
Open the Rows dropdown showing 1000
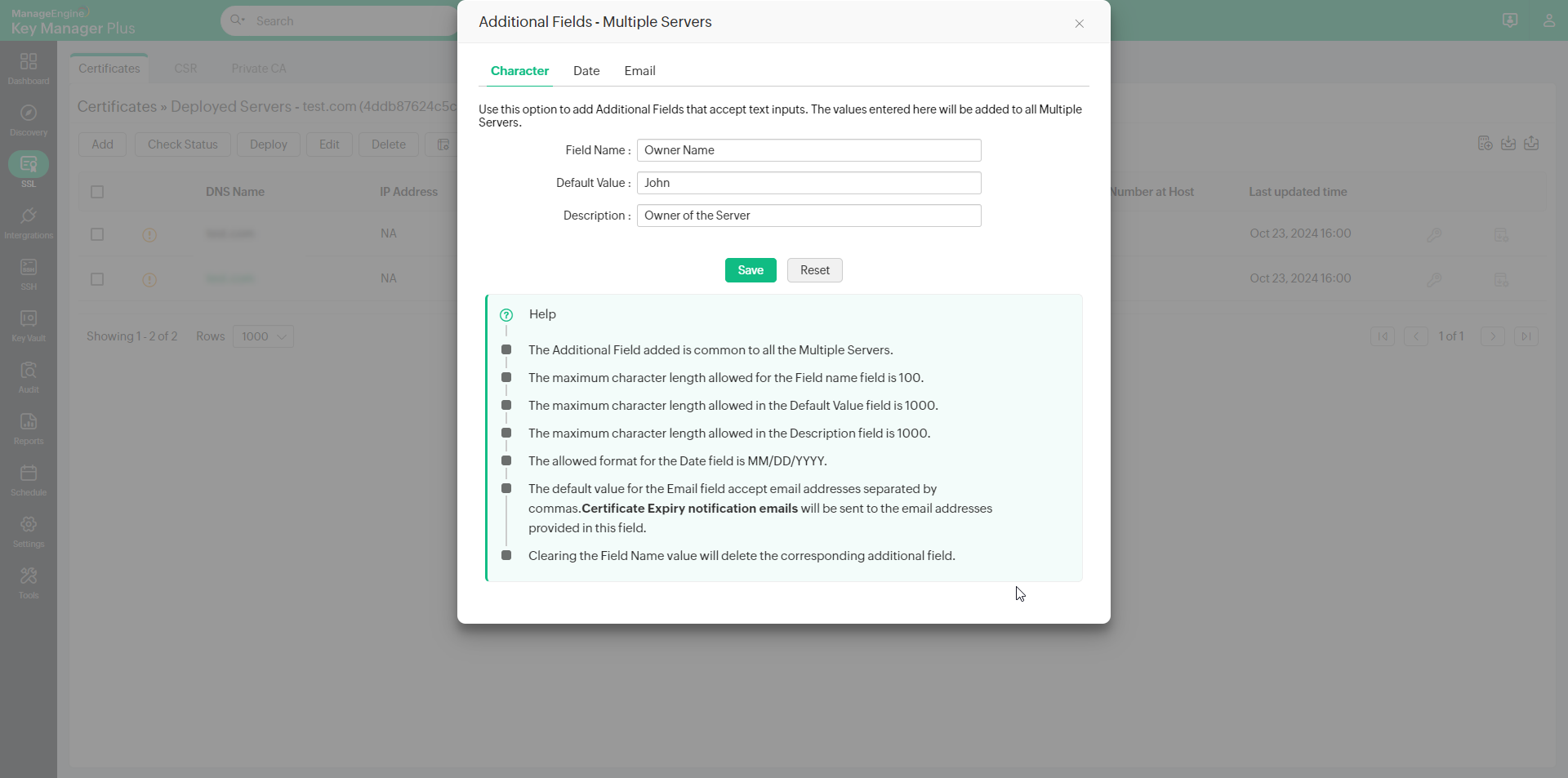click(262, 336)
